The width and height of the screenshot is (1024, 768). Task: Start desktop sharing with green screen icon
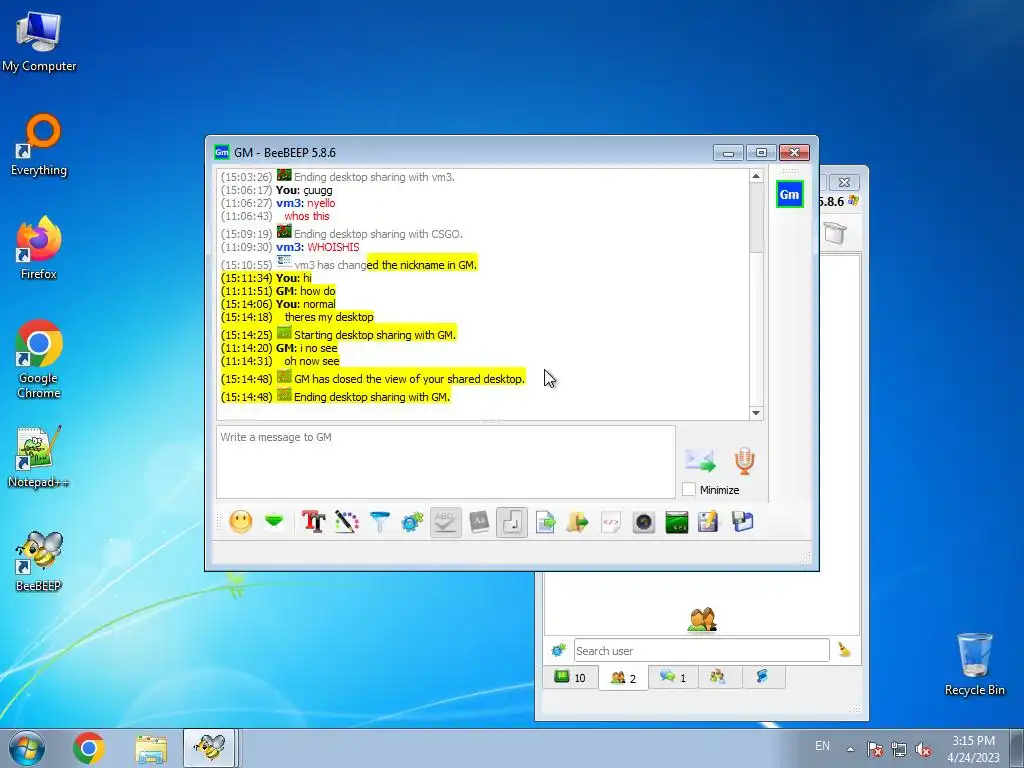677,522
